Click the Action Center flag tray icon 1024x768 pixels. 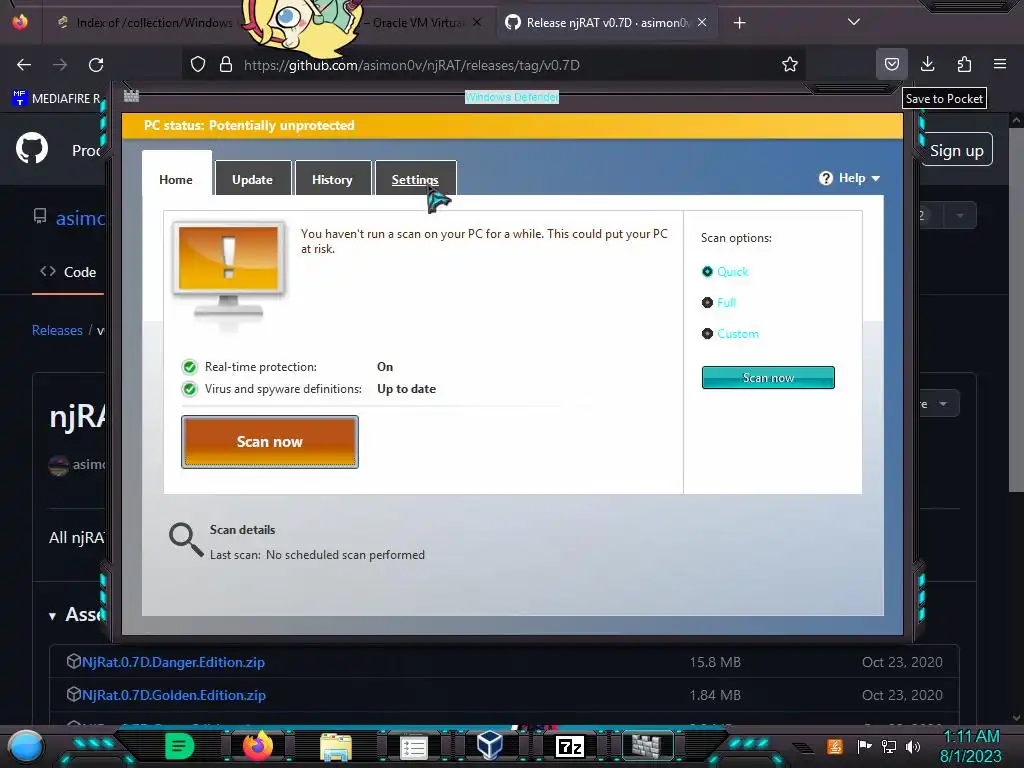pyautogui.click(x=864, y=746)
